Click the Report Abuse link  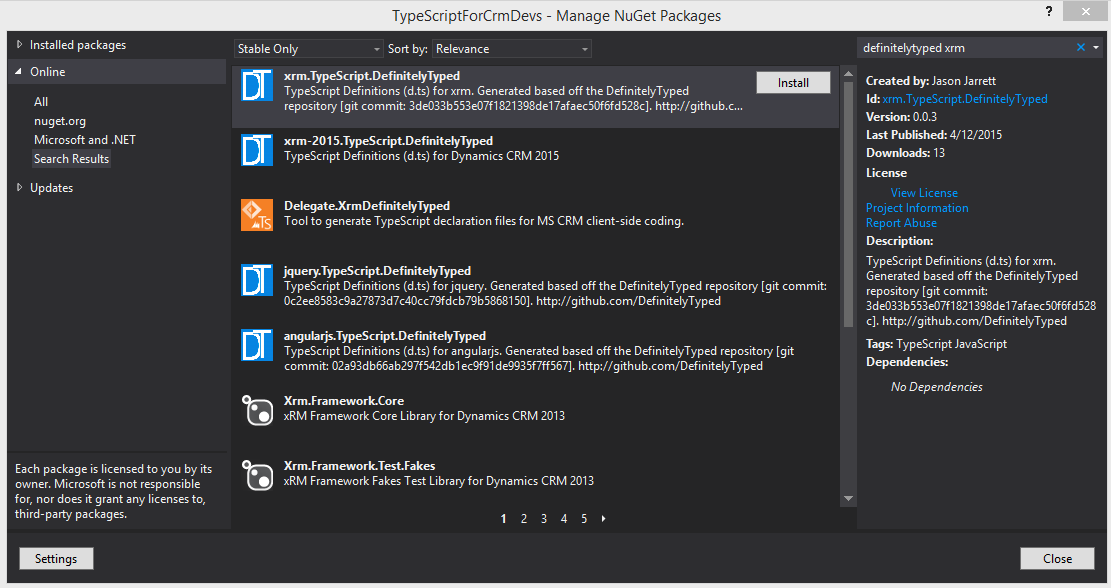pos(901,222)
